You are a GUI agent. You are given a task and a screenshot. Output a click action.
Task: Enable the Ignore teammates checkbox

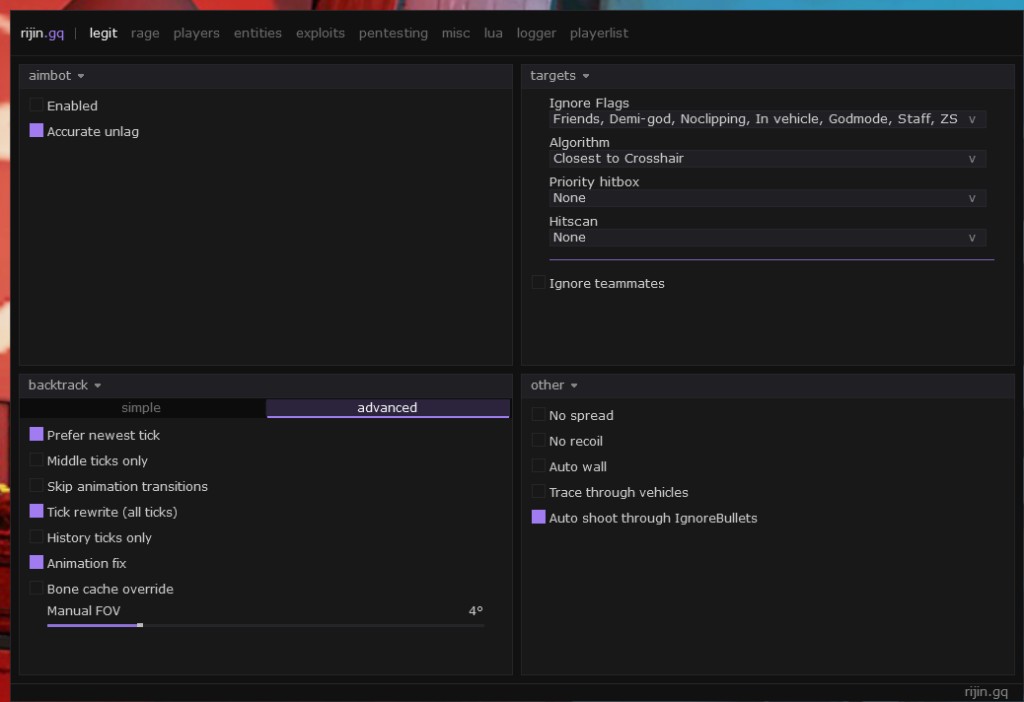[538, 283]
